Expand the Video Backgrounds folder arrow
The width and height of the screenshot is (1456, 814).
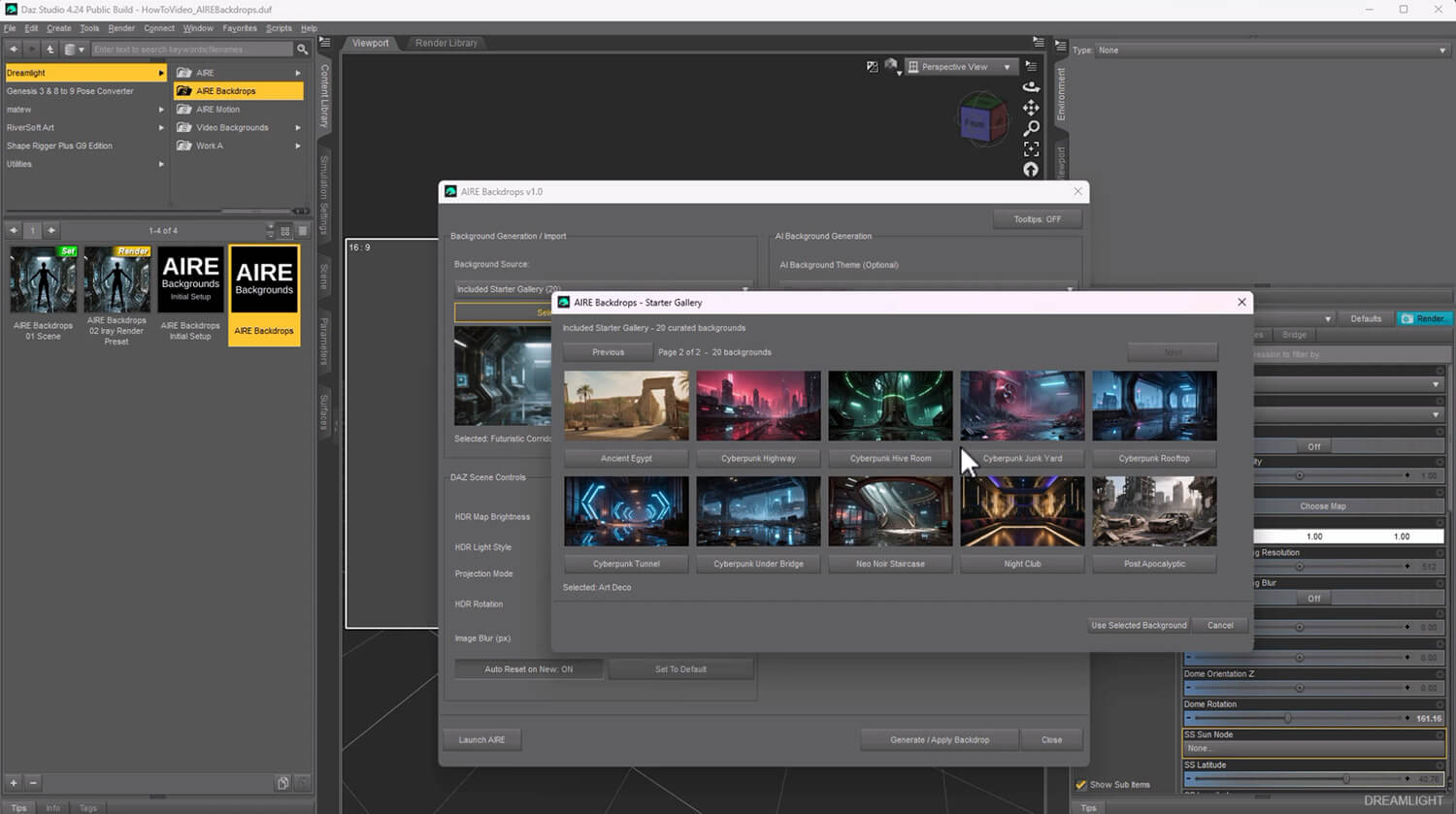point(298,127)
